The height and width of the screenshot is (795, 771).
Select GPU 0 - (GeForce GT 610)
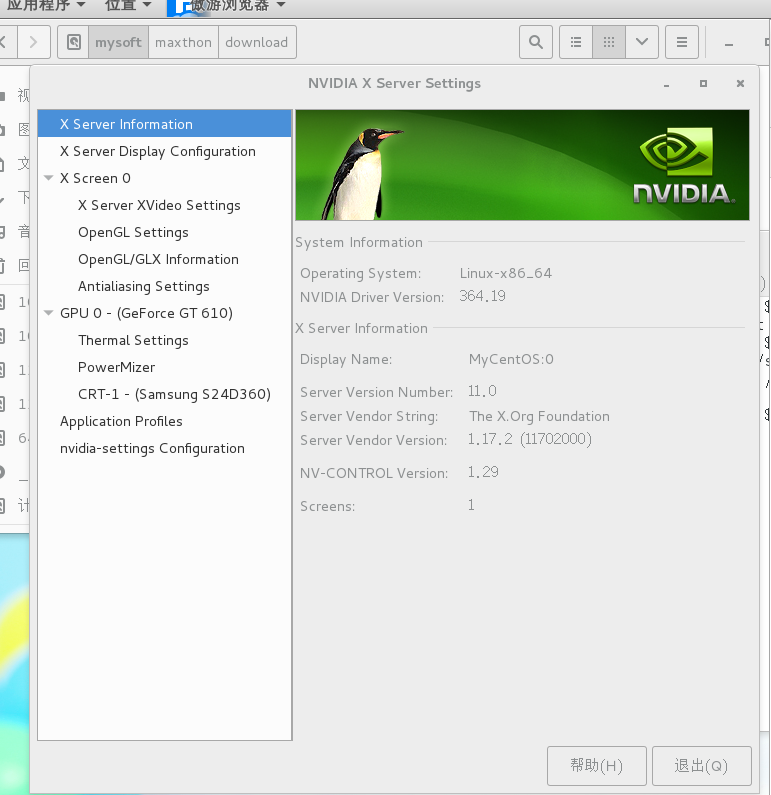pyautogui.click(x=146, y=313)
